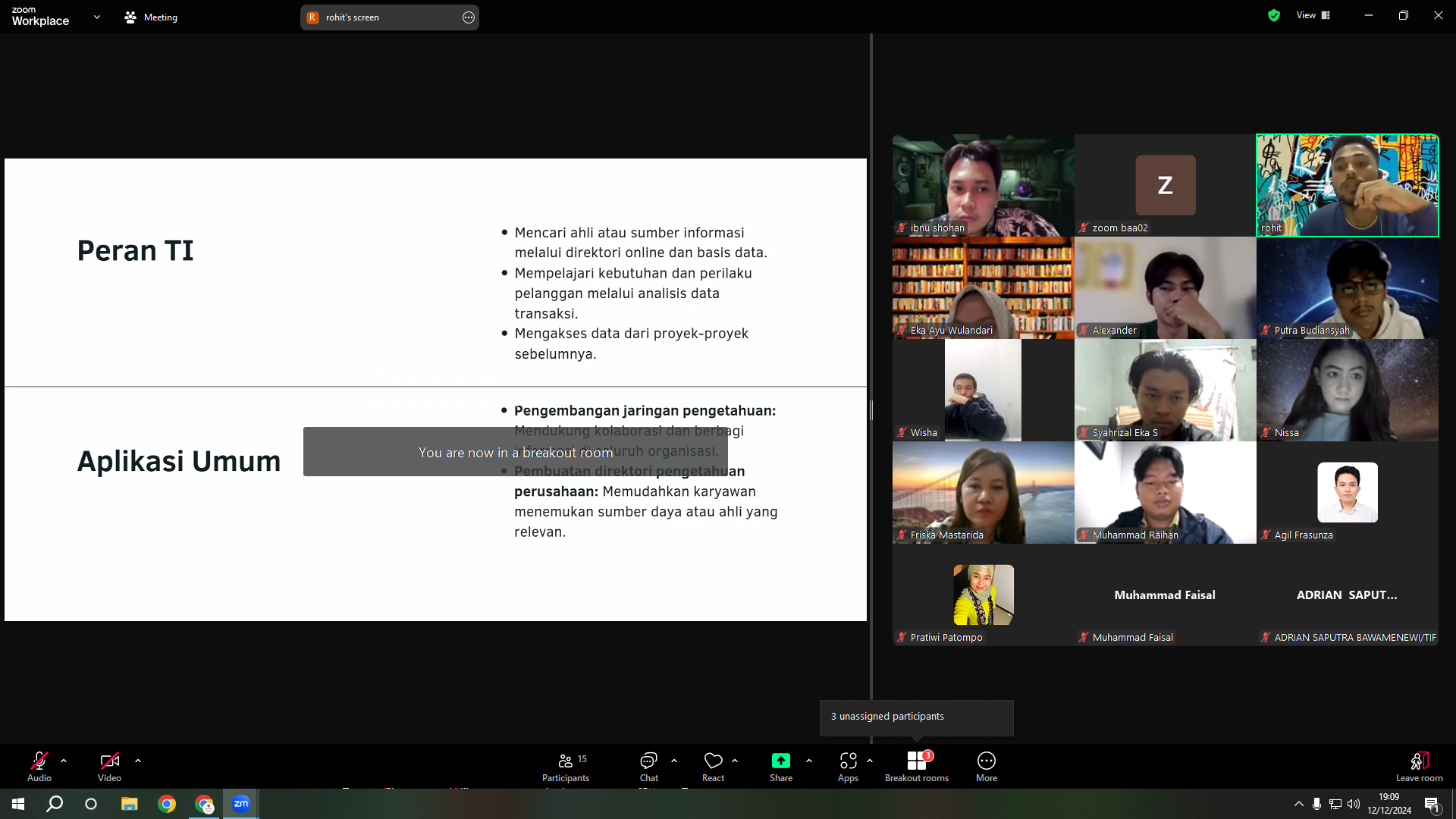The image size is (1456, 819).
Task: Open the View layout menu
Action: 1313,15
